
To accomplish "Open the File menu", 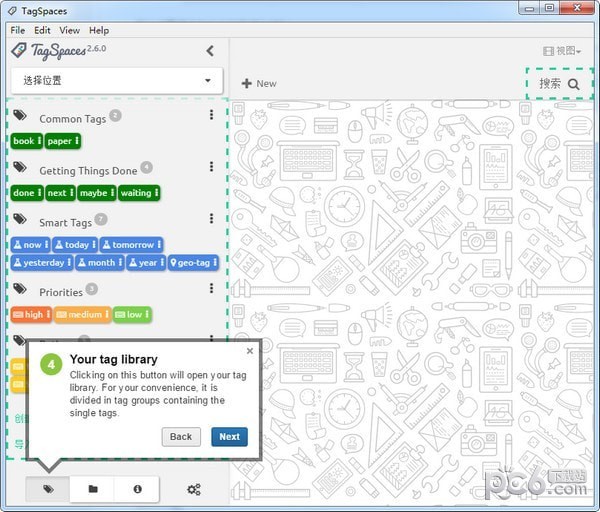I will click(18, 31).
